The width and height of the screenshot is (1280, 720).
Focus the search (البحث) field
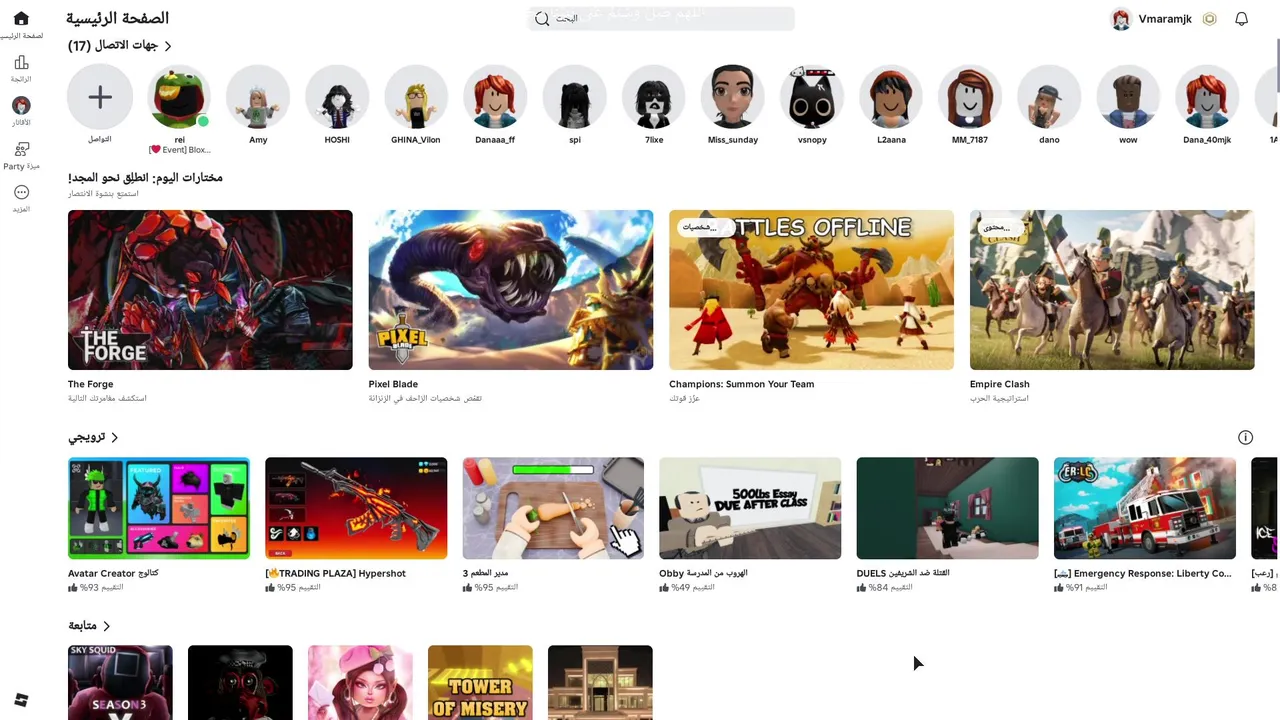[x=661, y=19]
